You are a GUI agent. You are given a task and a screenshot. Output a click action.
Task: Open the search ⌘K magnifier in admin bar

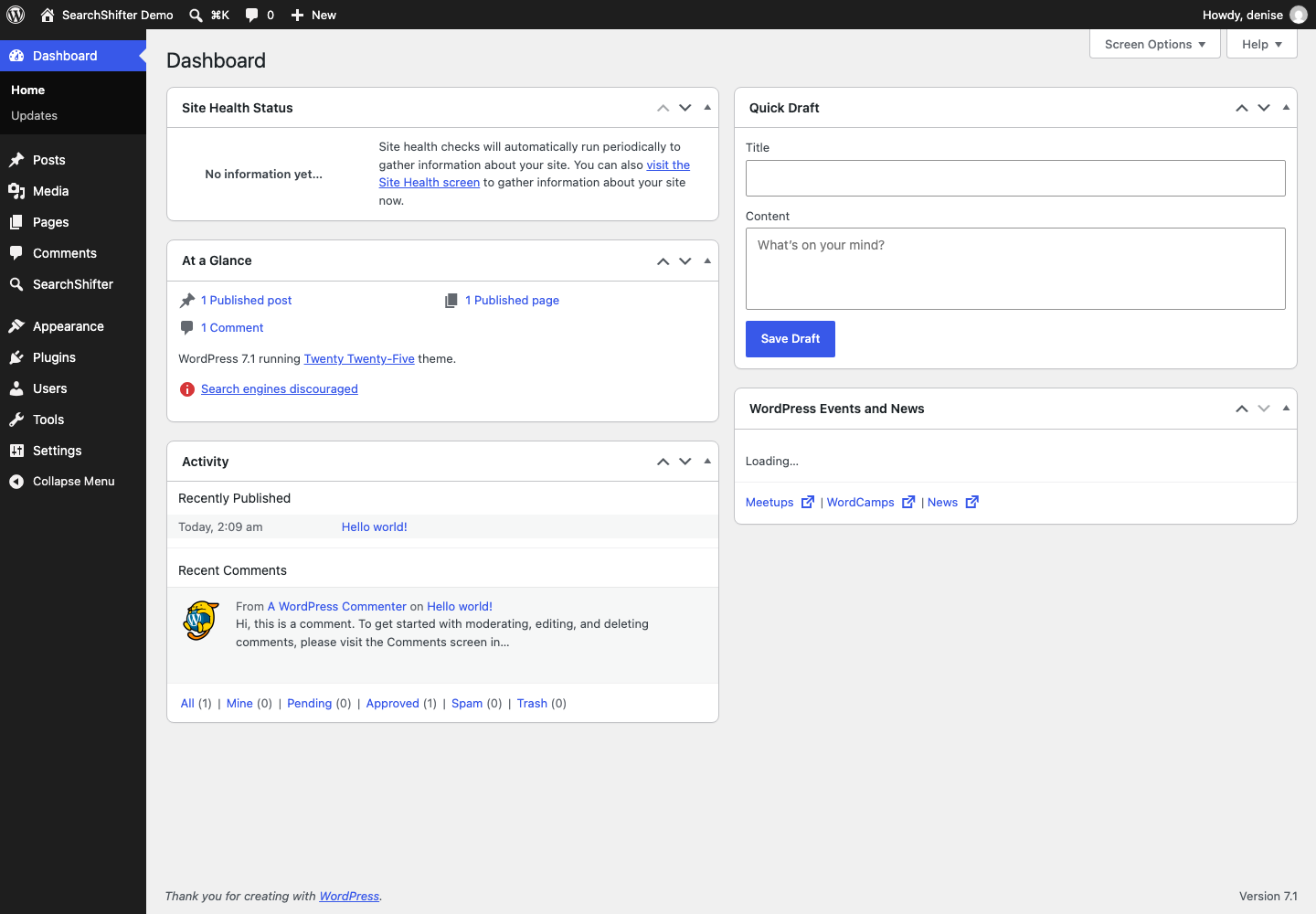pyautogui.click(x=196, y=15)
